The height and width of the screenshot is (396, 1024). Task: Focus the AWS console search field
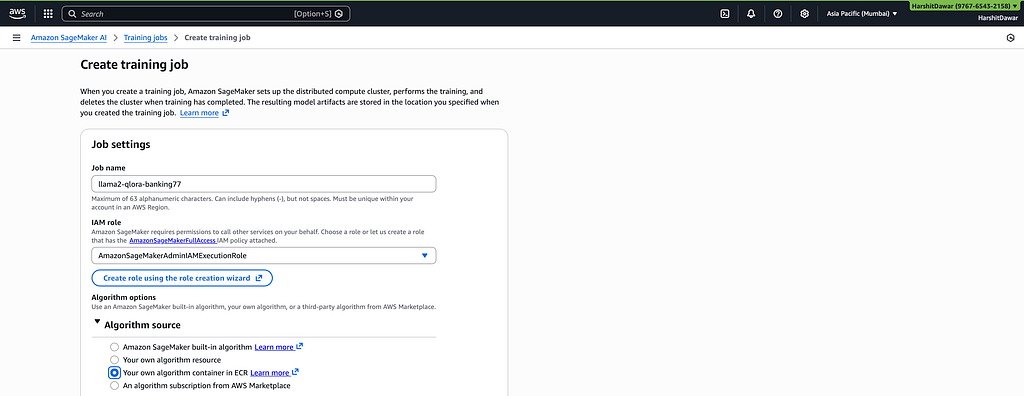click(206, 13)
